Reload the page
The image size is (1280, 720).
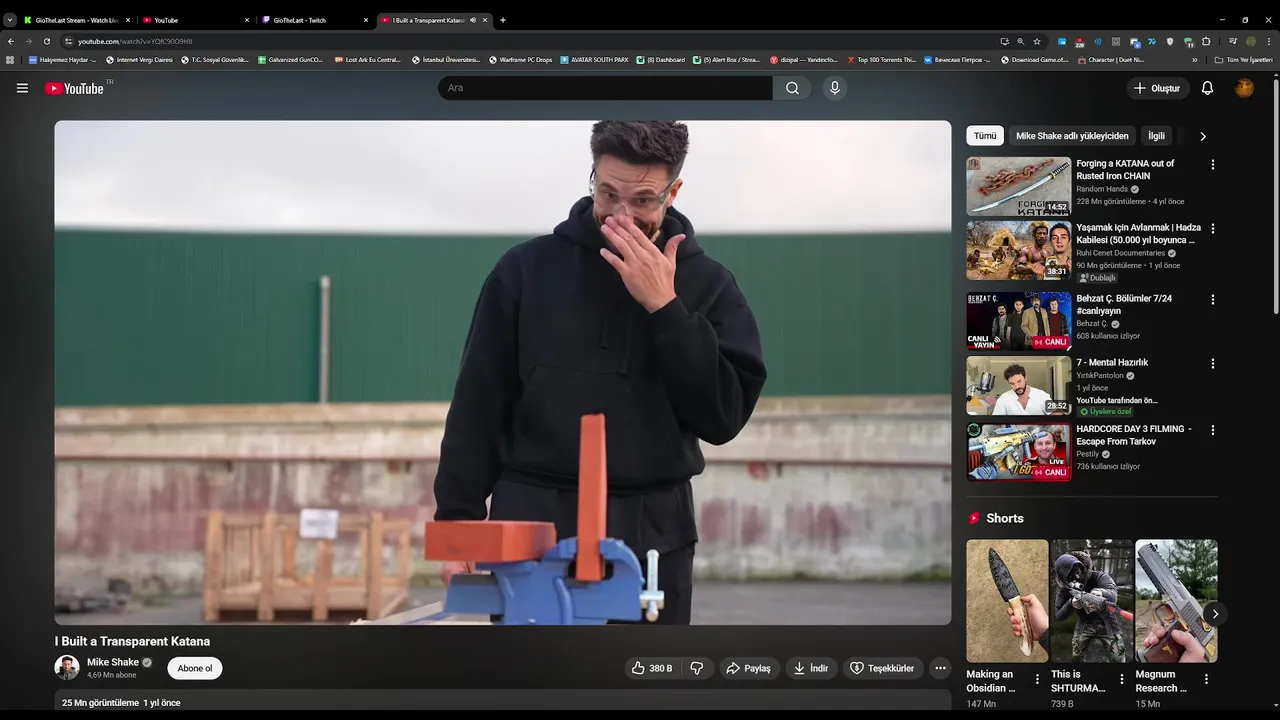[x=46, y=41]
